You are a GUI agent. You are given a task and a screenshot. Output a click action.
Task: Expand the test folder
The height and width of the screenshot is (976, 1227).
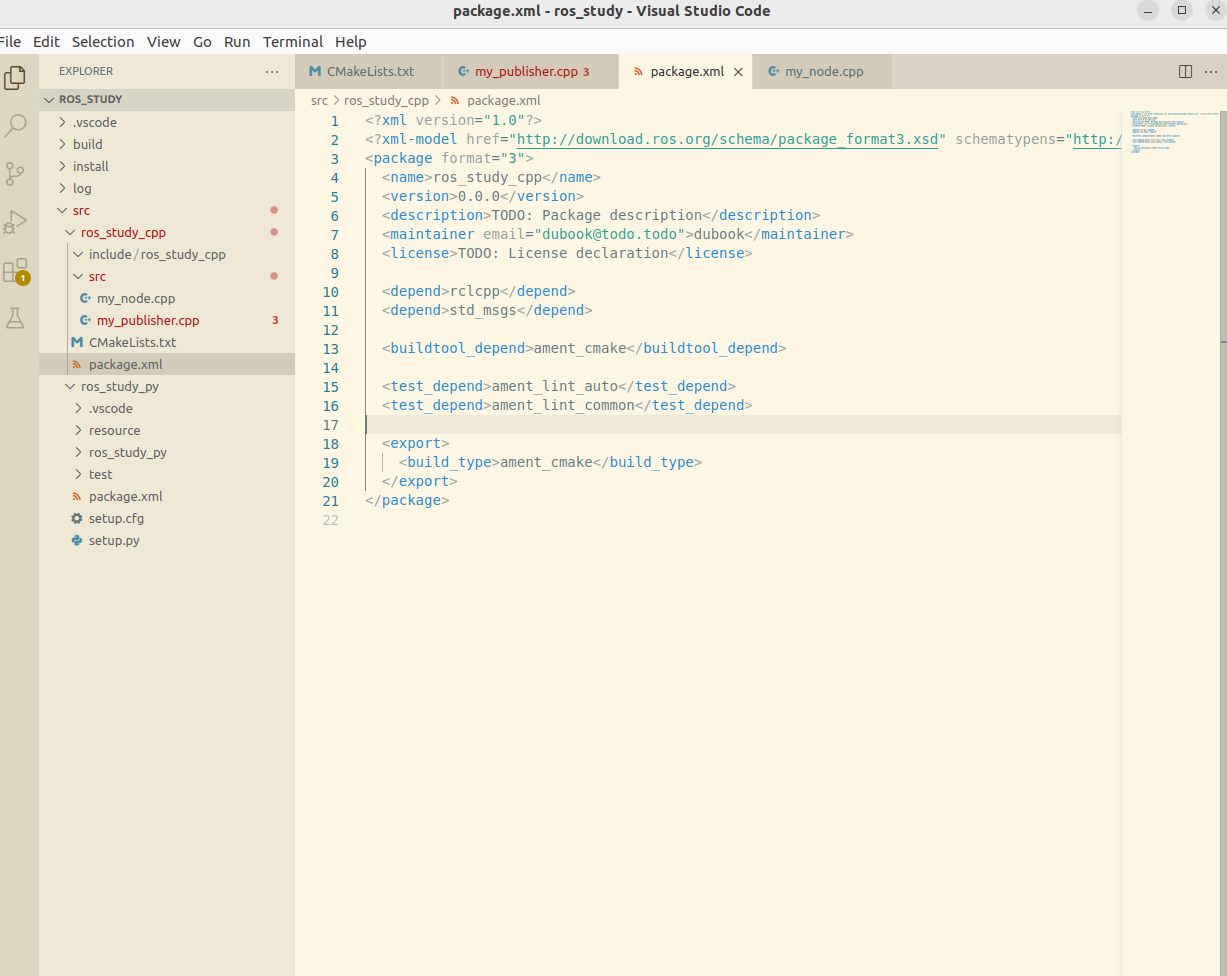167,474
